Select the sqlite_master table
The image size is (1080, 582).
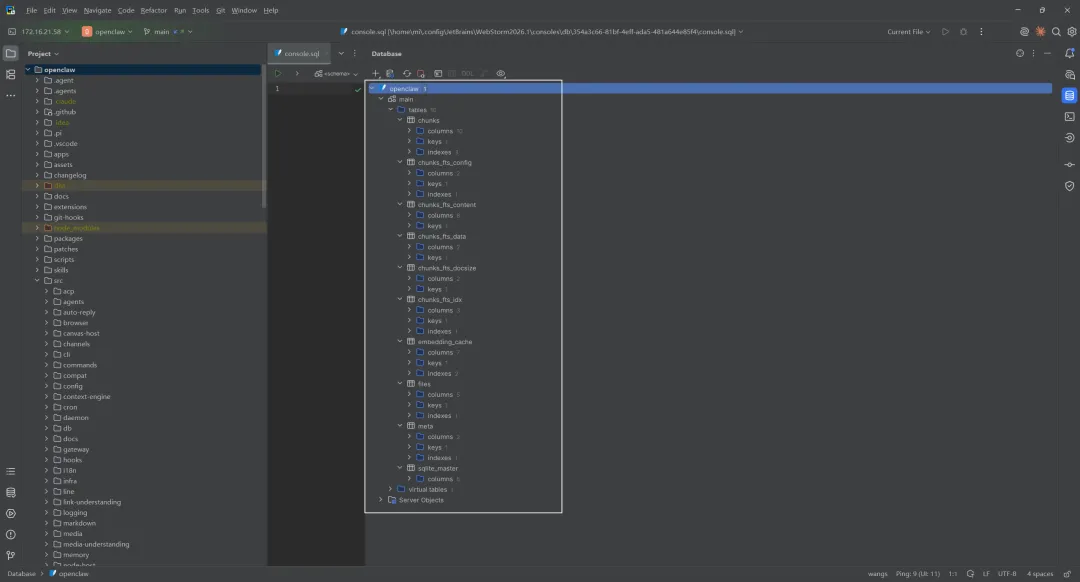[437, 468]
